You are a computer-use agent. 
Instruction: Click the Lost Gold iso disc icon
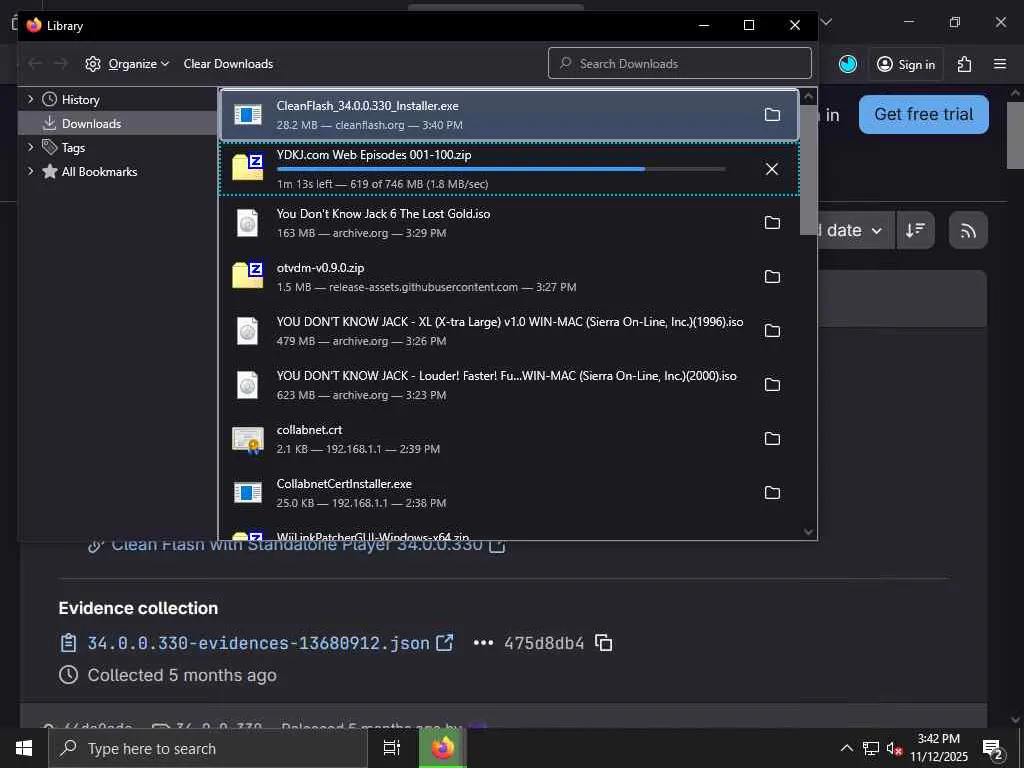tap(248, 223)
